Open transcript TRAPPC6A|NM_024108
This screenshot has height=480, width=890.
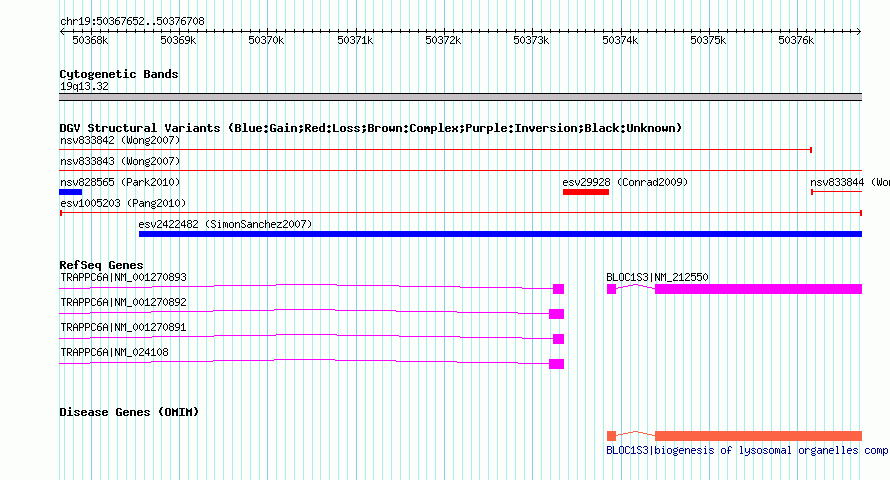click(114, 352)
